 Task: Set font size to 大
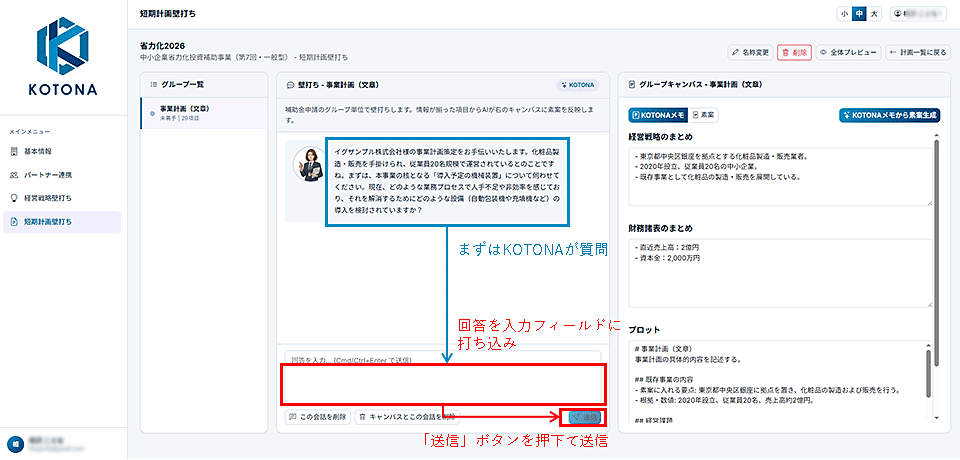874,13
